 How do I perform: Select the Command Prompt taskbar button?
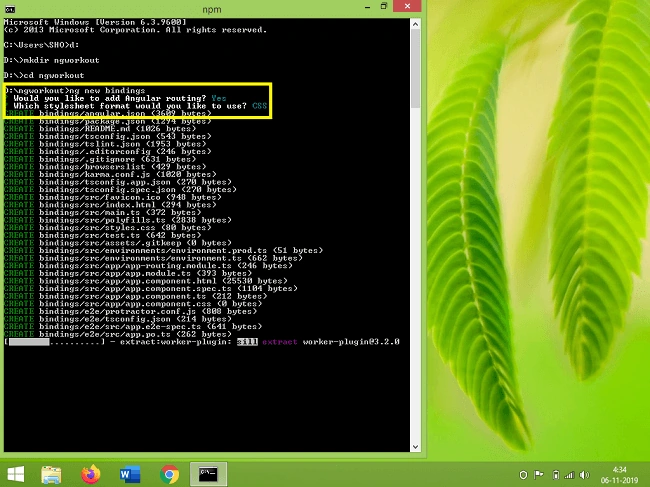[209, 474]
